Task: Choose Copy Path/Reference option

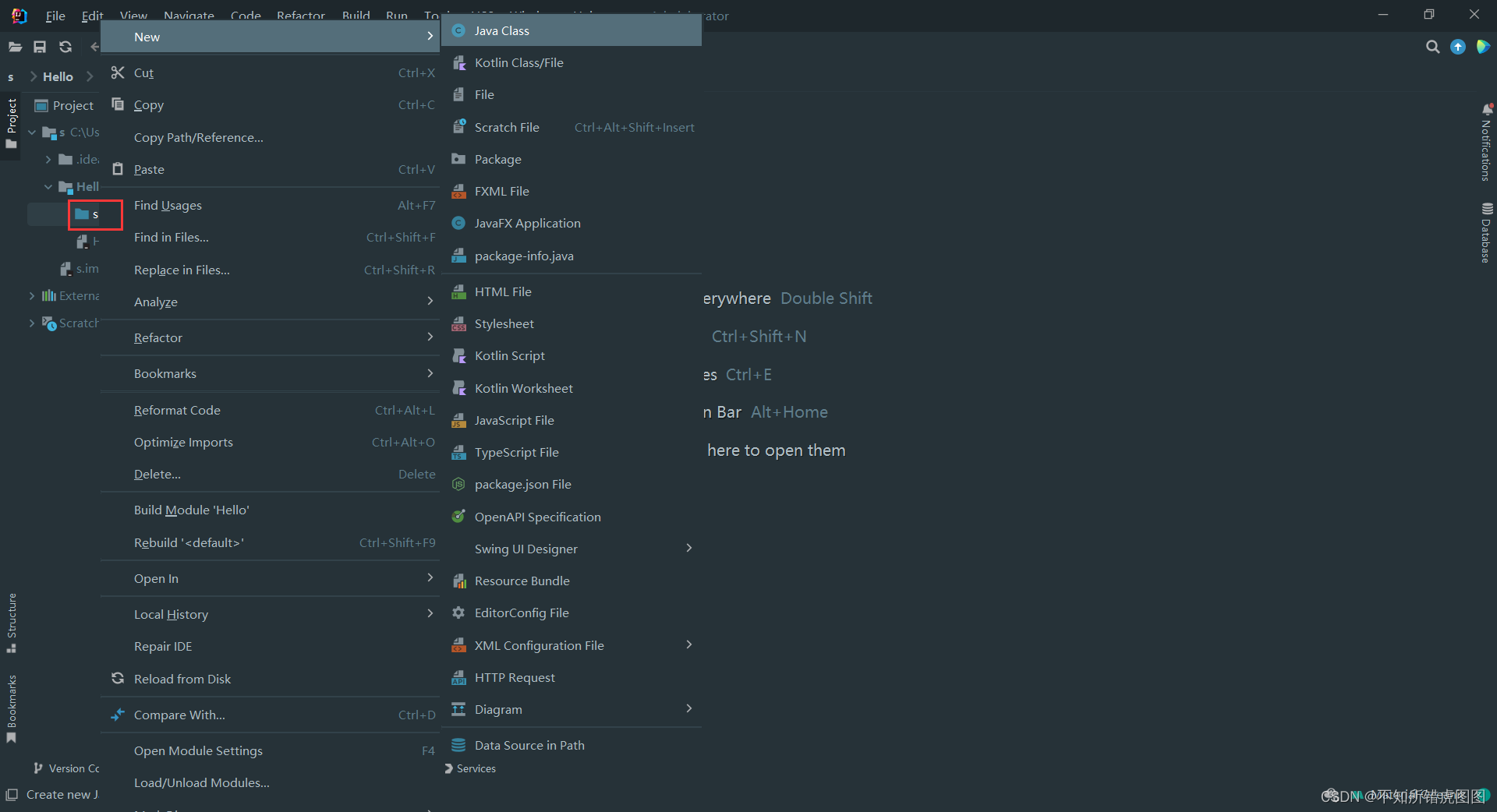Action: (x=271, y=137)
